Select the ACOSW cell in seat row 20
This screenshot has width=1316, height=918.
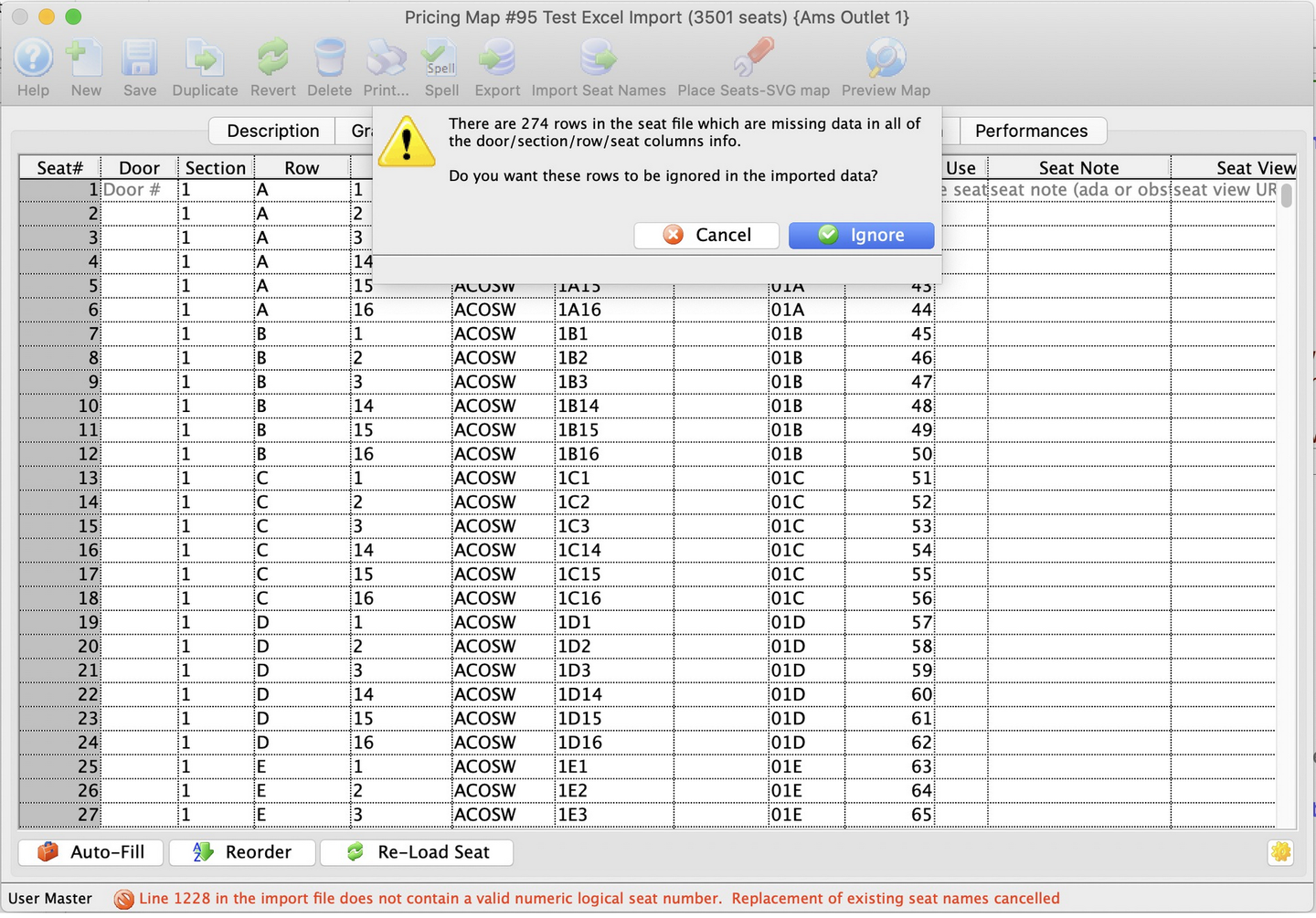click(503, 646)
